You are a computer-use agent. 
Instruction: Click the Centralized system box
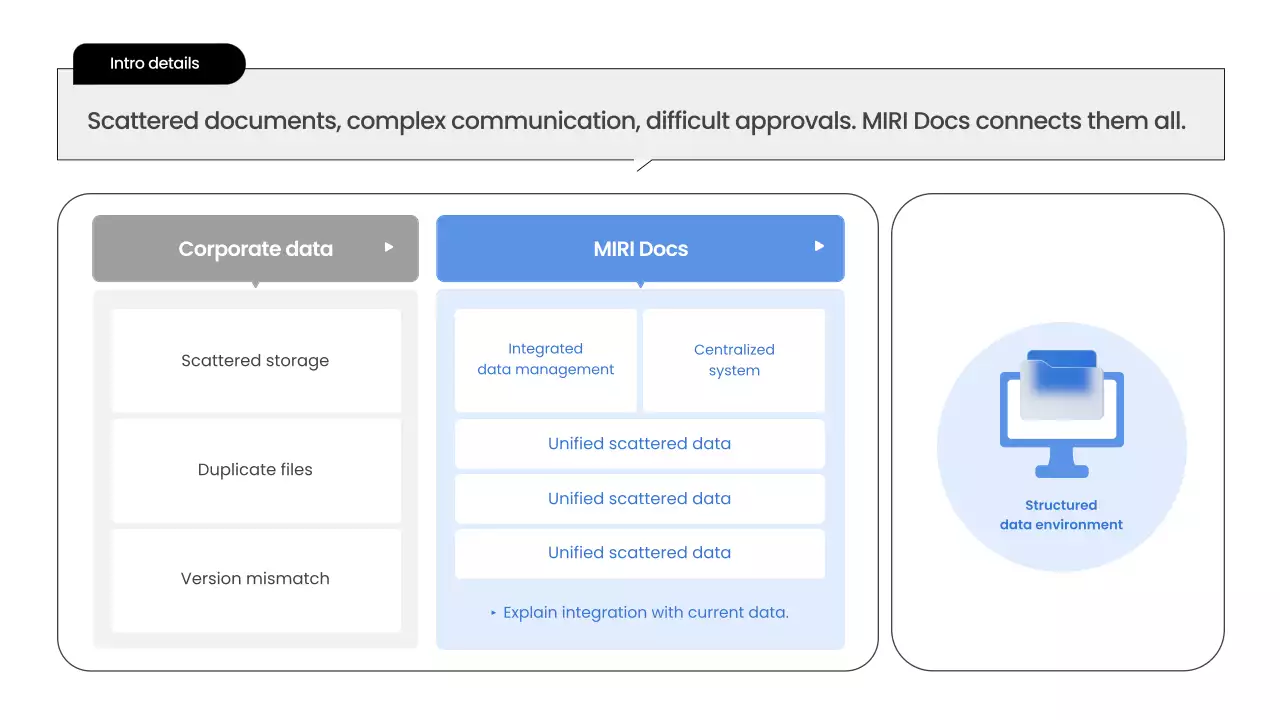pyautogui.click(x=734, y=360)
